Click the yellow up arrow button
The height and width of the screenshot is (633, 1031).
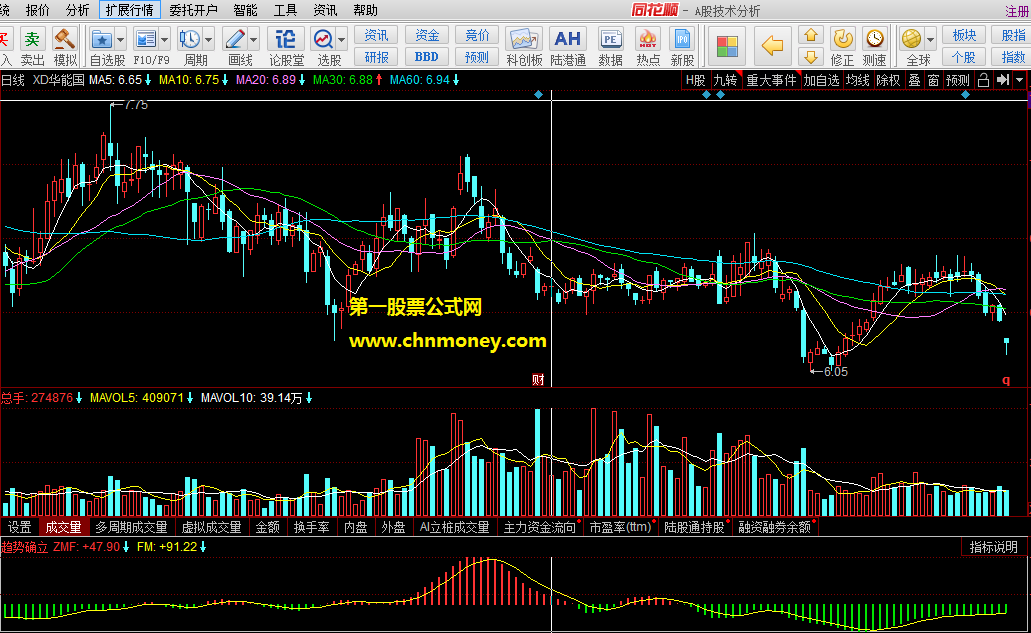[x=811, y=35]
